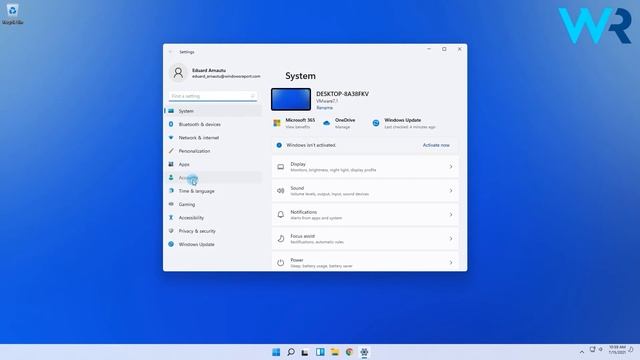Image resolution: width=640 pixels, height=360 pixels.
Task: Open the Power row chevron
Action: point(451,263)
